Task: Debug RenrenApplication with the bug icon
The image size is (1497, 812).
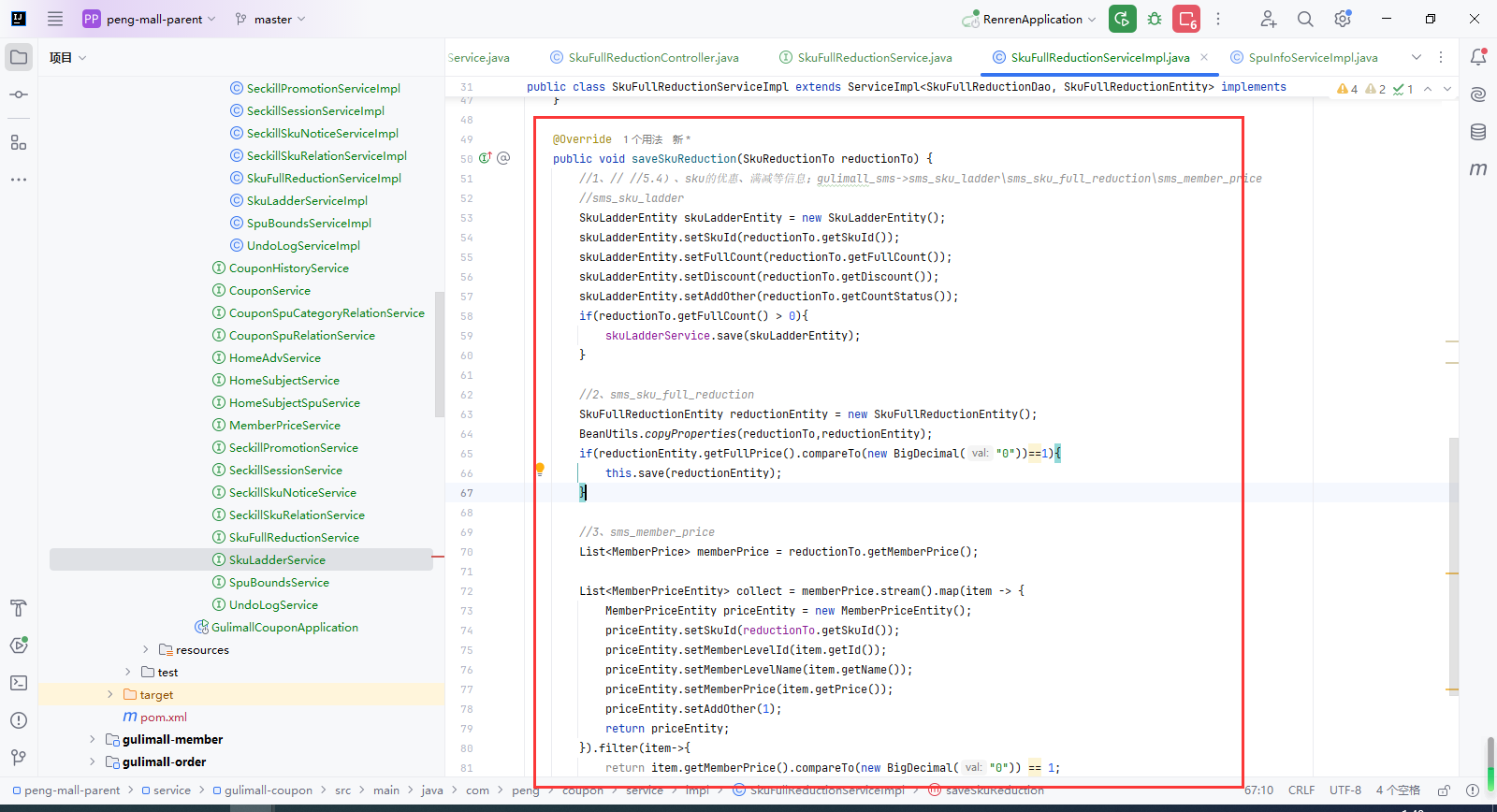Action: [x=1155, y=19]
